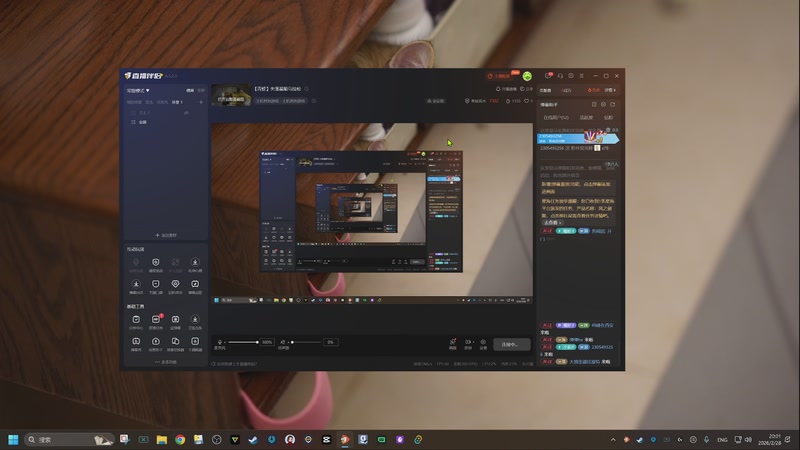Select the highlighted landscape orientation option beside mode dropdown
Screen dimensions: 800x450
pyautogui.click(x=190, y=90)
